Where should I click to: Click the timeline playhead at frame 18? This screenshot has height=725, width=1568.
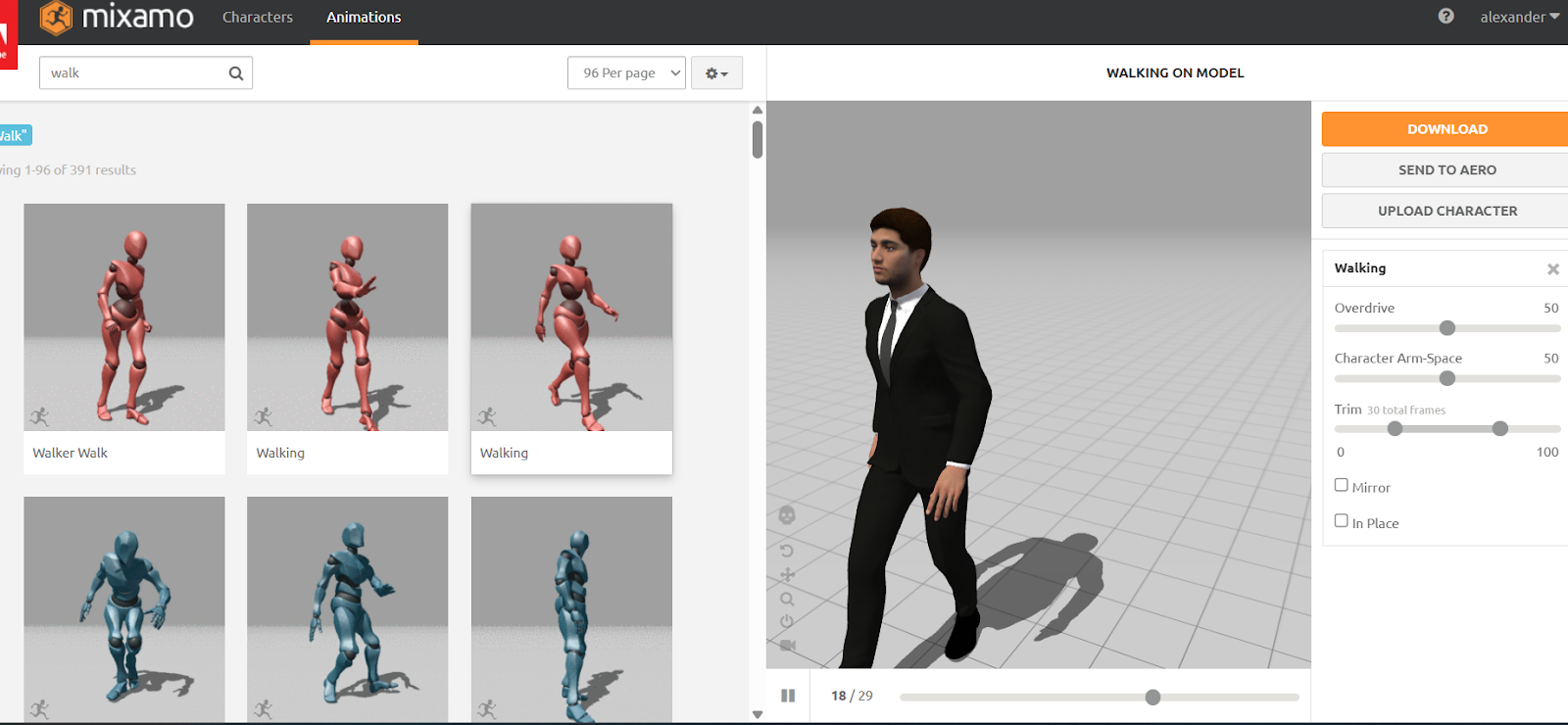(x=1152, y=698)
